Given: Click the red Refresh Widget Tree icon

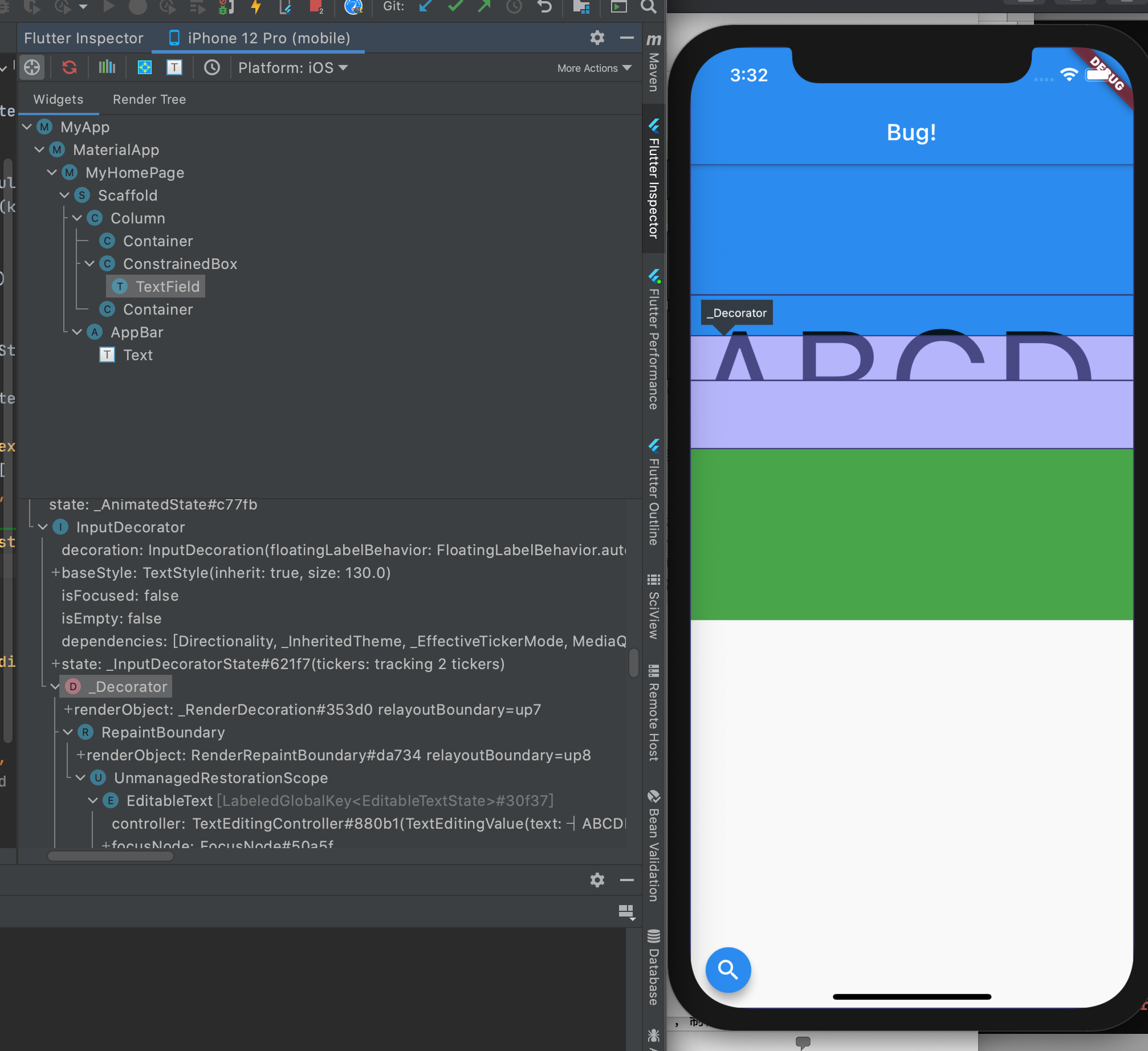Looking at the screenshot, I should (70, 68).
